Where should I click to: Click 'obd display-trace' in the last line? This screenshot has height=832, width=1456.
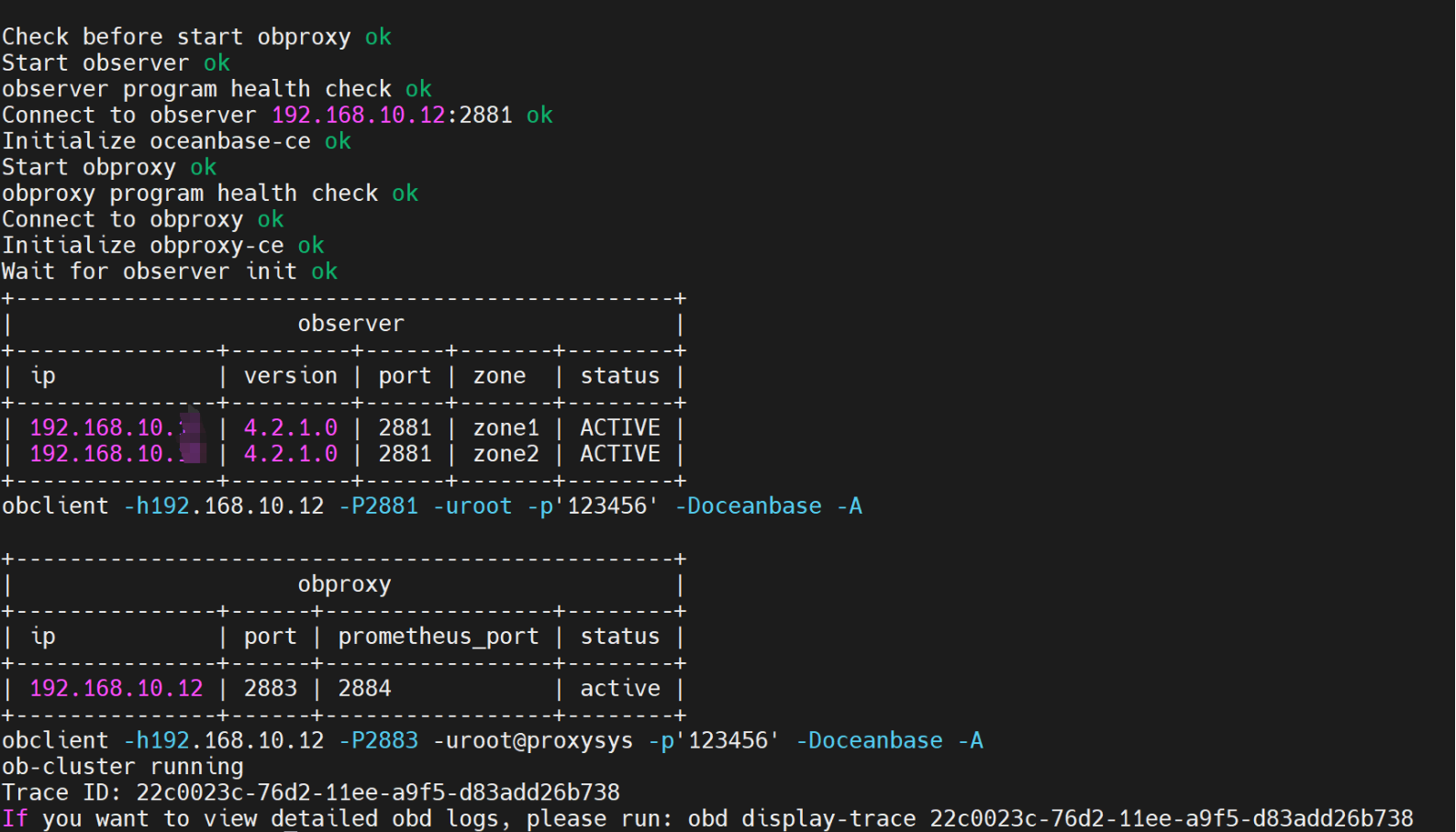click(x=802, y=818)
